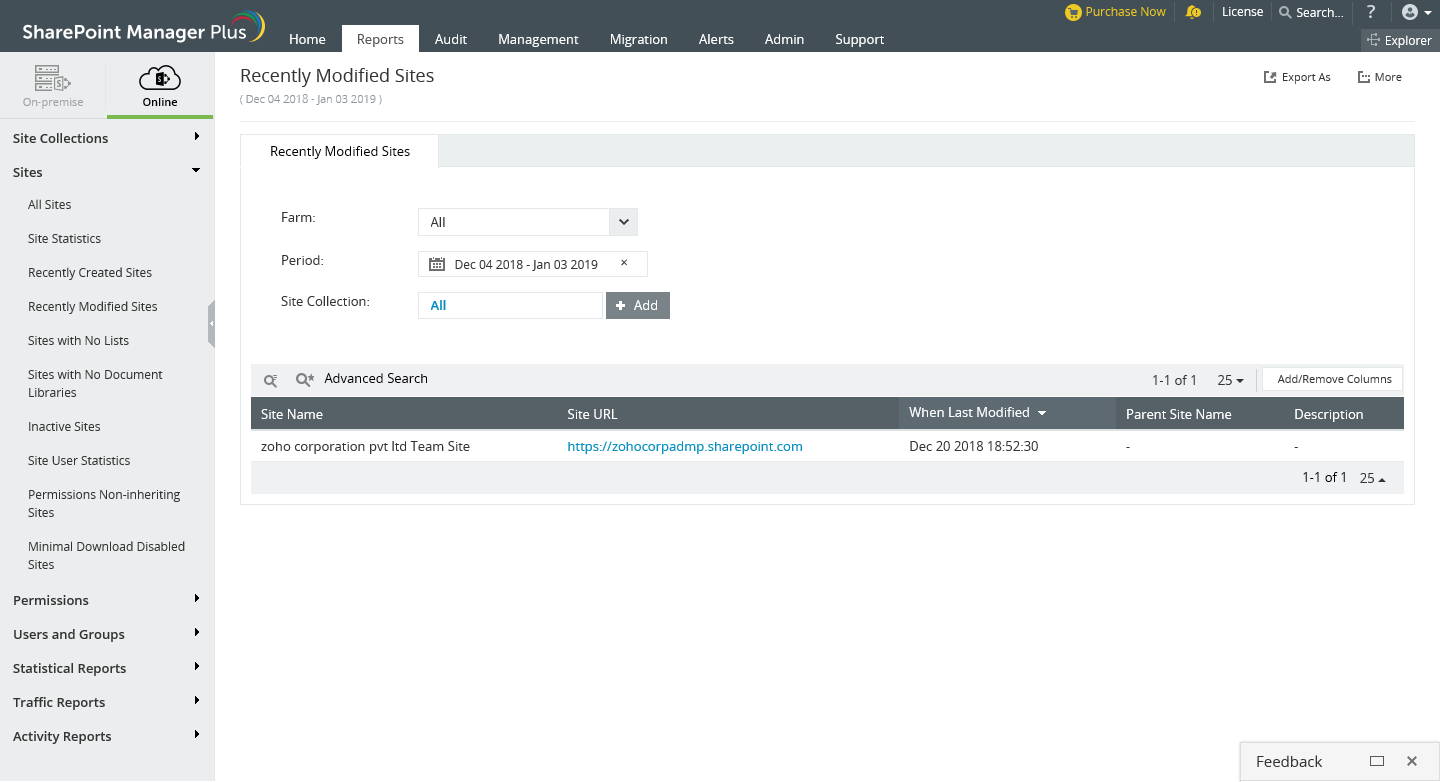Click the calendar icon in Period field

click(436, 264)
